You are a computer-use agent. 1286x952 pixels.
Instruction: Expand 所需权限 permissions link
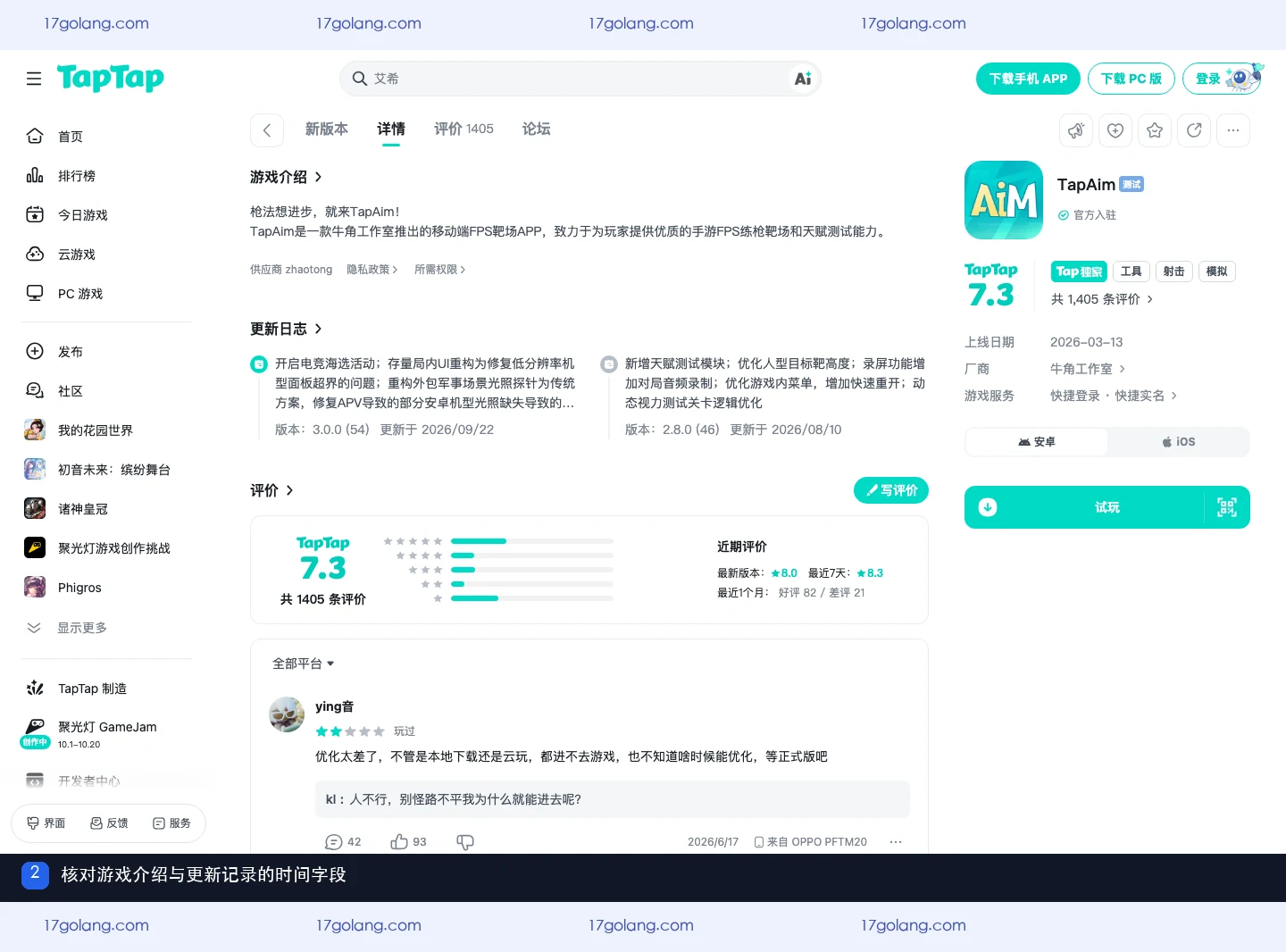click(x=439, y=270)
